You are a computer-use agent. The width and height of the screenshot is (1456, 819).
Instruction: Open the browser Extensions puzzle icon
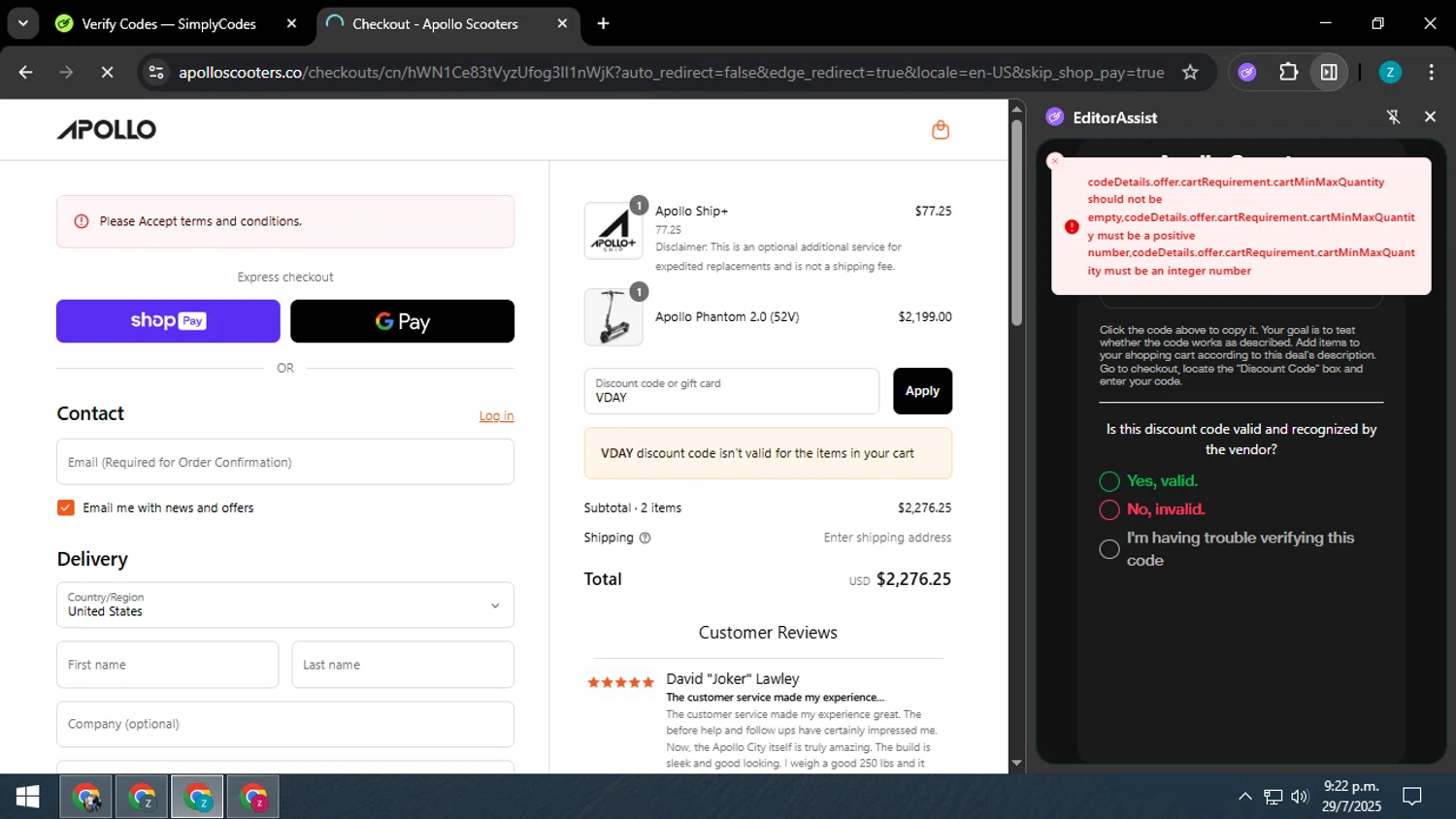(1288, 72)
